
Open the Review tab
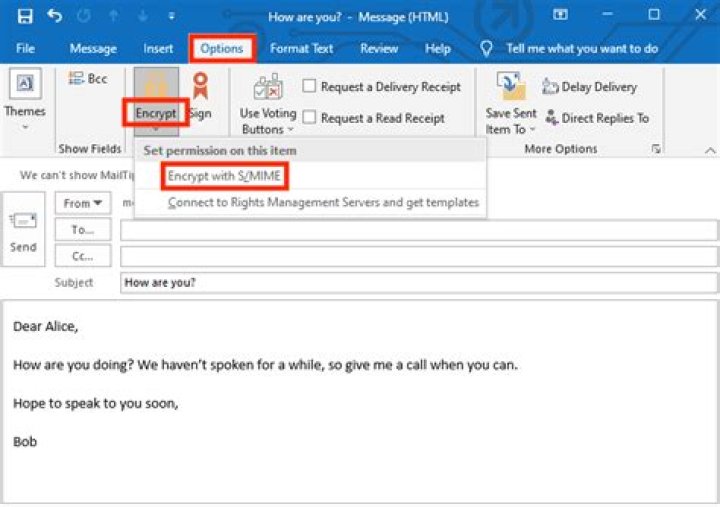[x=379, y=49]
